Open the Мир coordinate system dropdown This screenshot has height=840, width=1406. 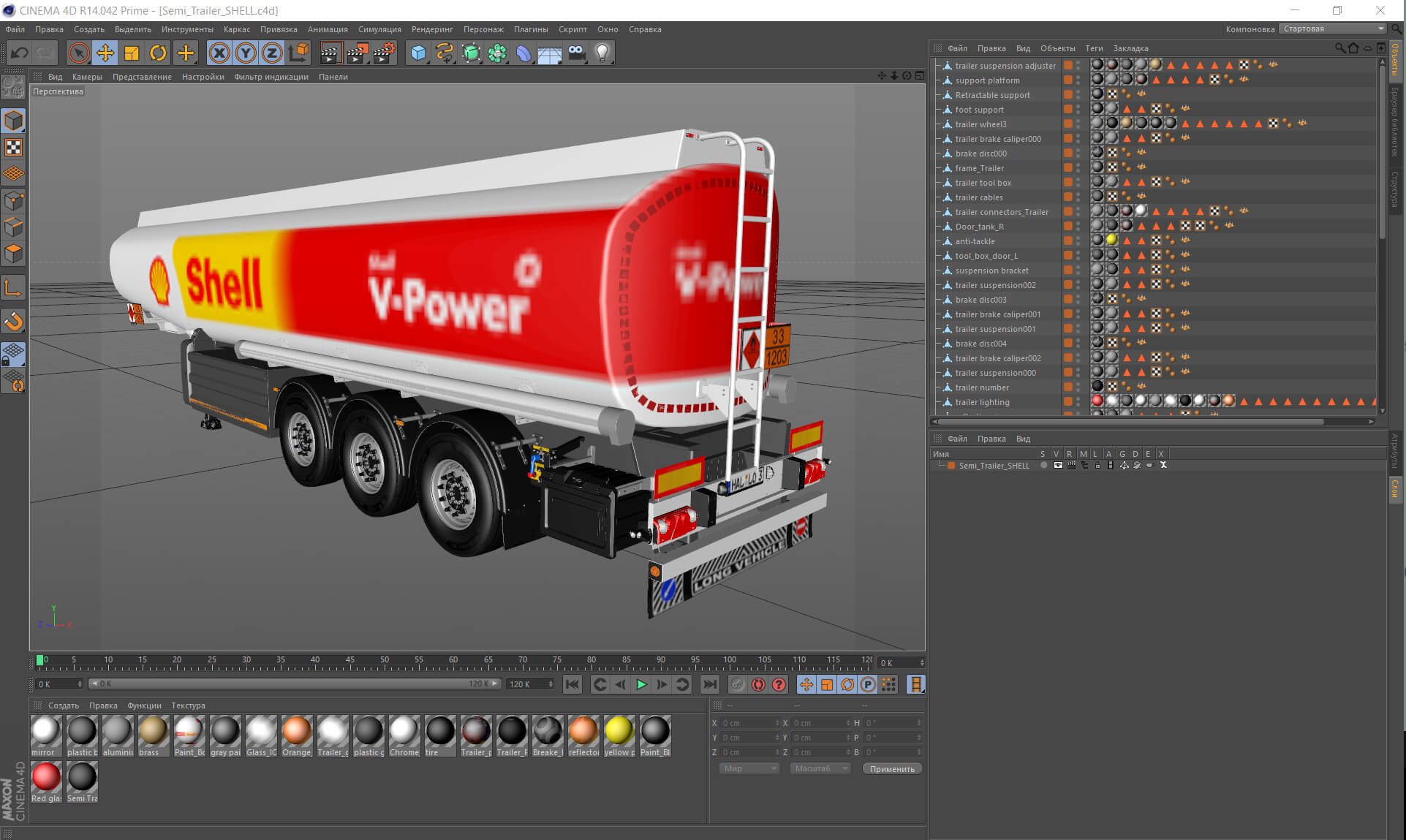pos(749,768)
